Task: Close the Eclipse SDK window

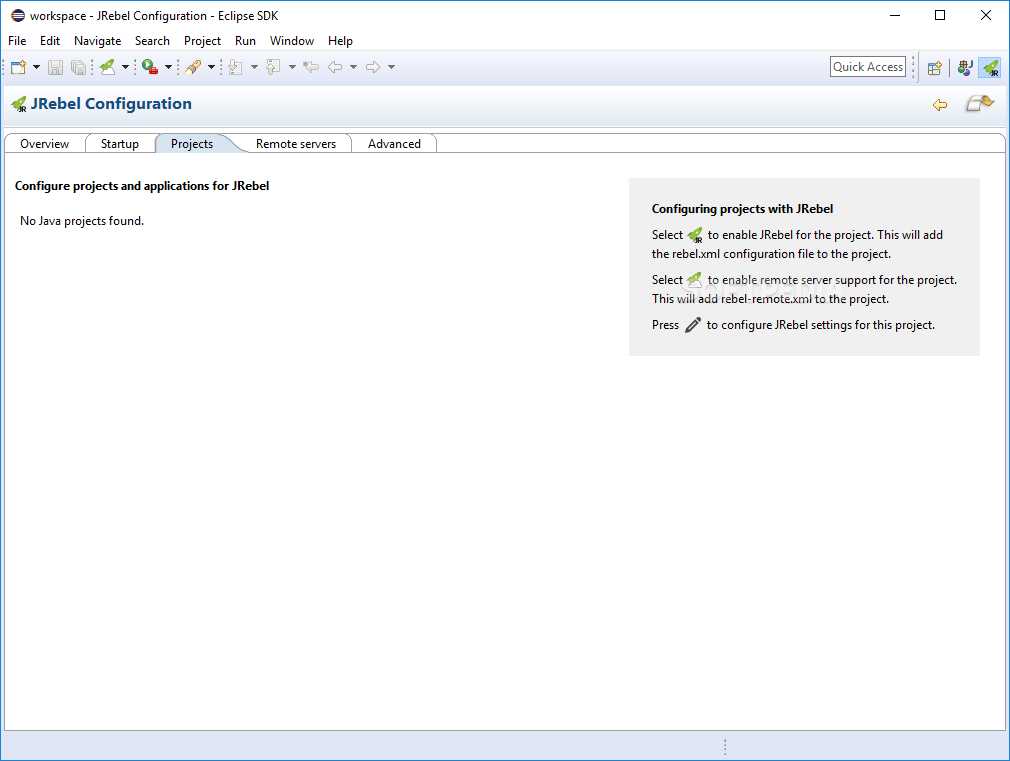Action: [986, 15]
